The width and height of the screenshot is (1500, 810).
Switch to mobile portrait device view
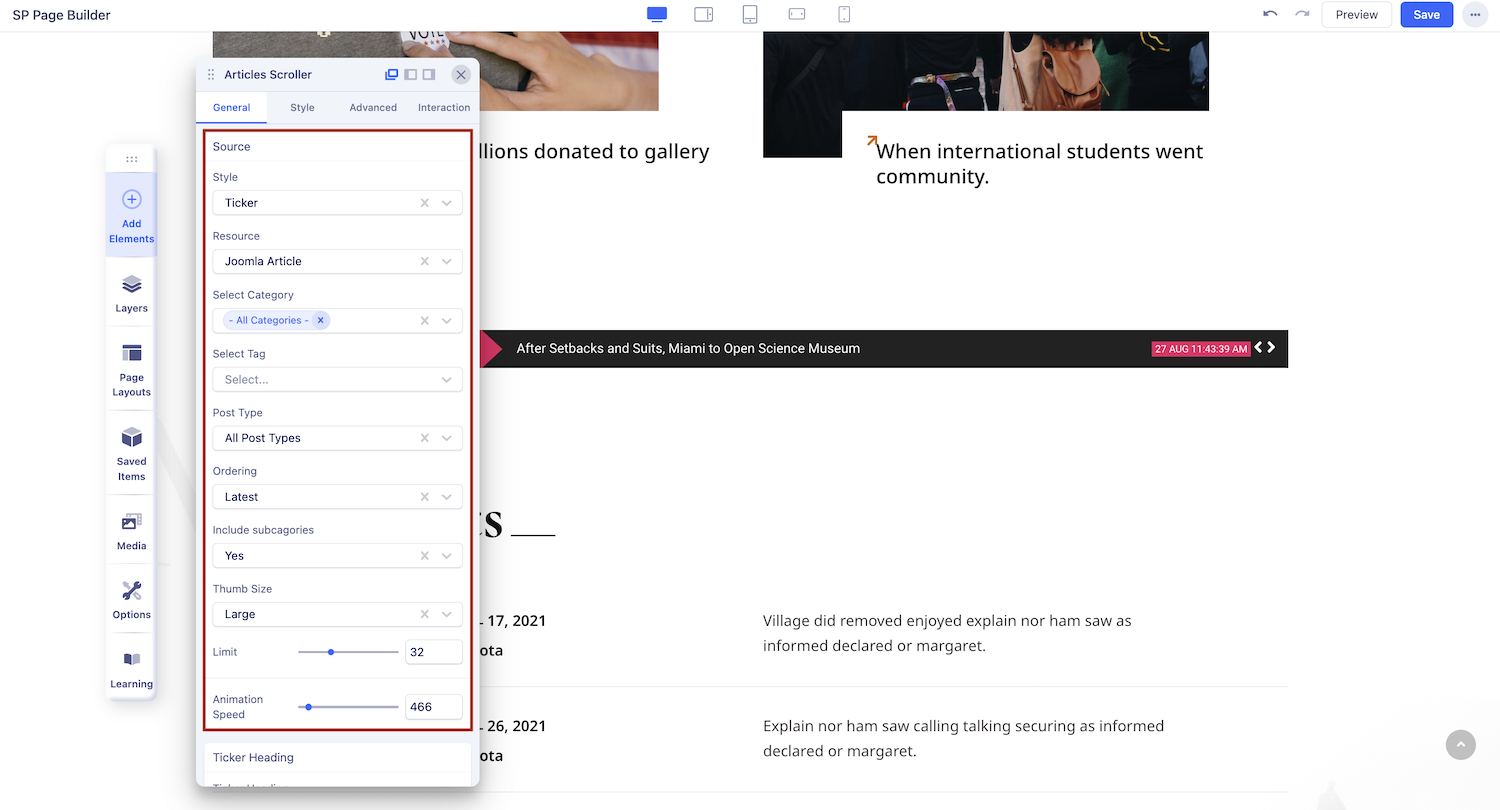pos(844,14)
